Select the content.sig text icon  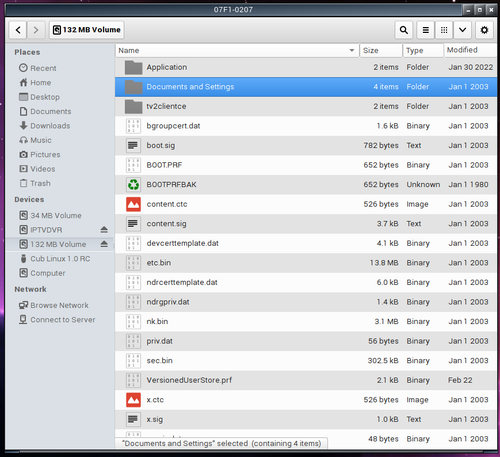[133, 224]
